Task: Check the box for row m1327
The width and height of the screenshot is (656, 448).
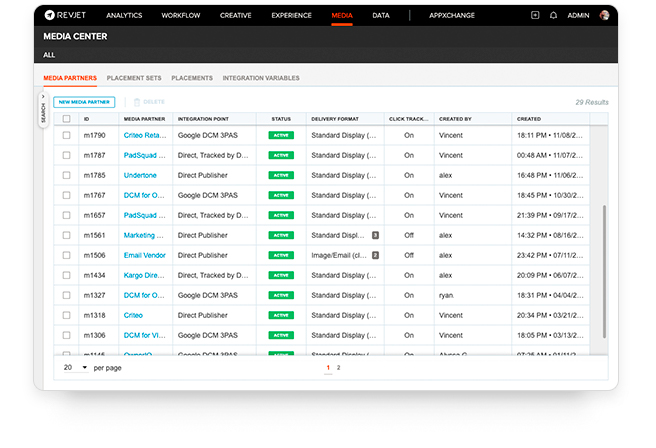Action: [x=67, y=295]
